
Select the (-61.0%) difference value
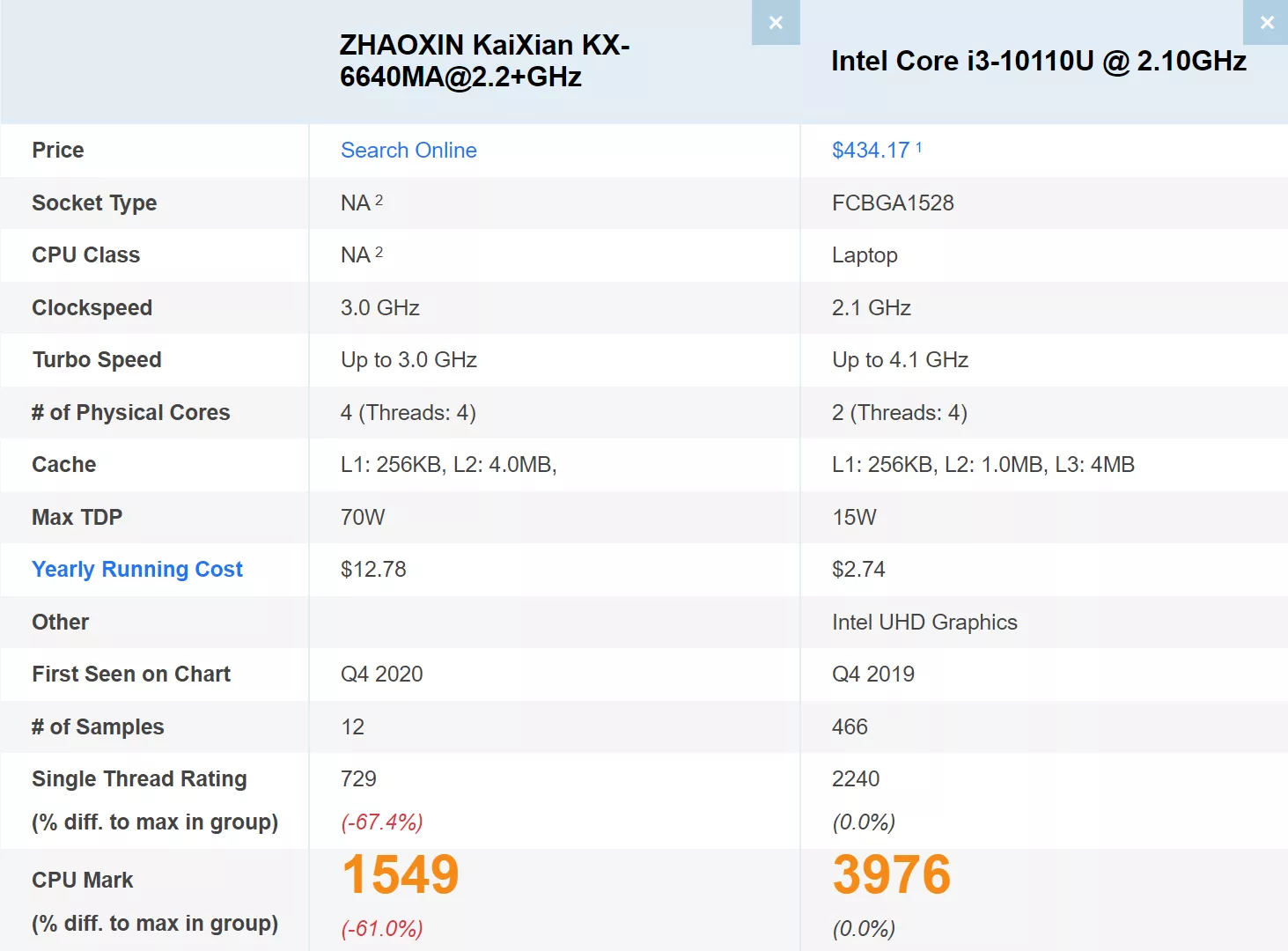coord(382,929)
